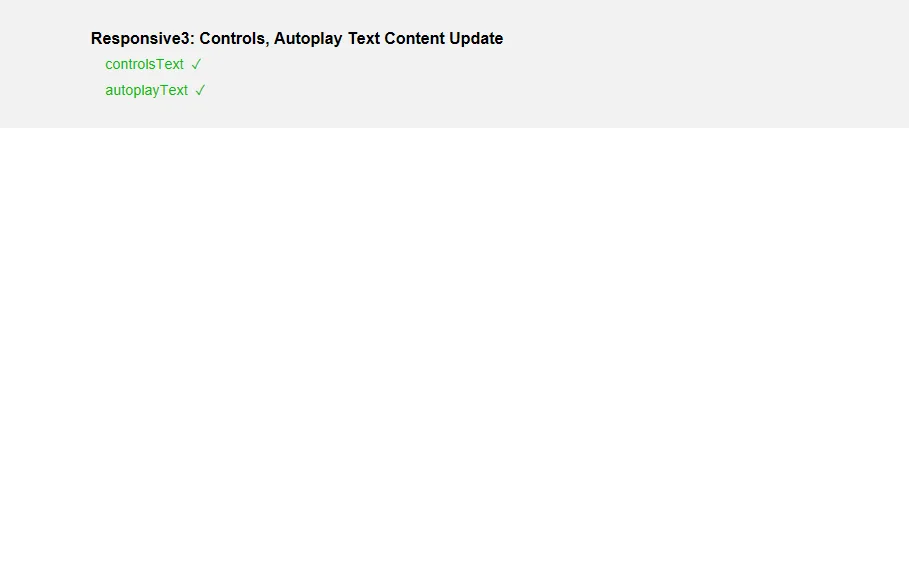Select the controlsText test result label
The image size is (909, 574).
coord(144,64)
